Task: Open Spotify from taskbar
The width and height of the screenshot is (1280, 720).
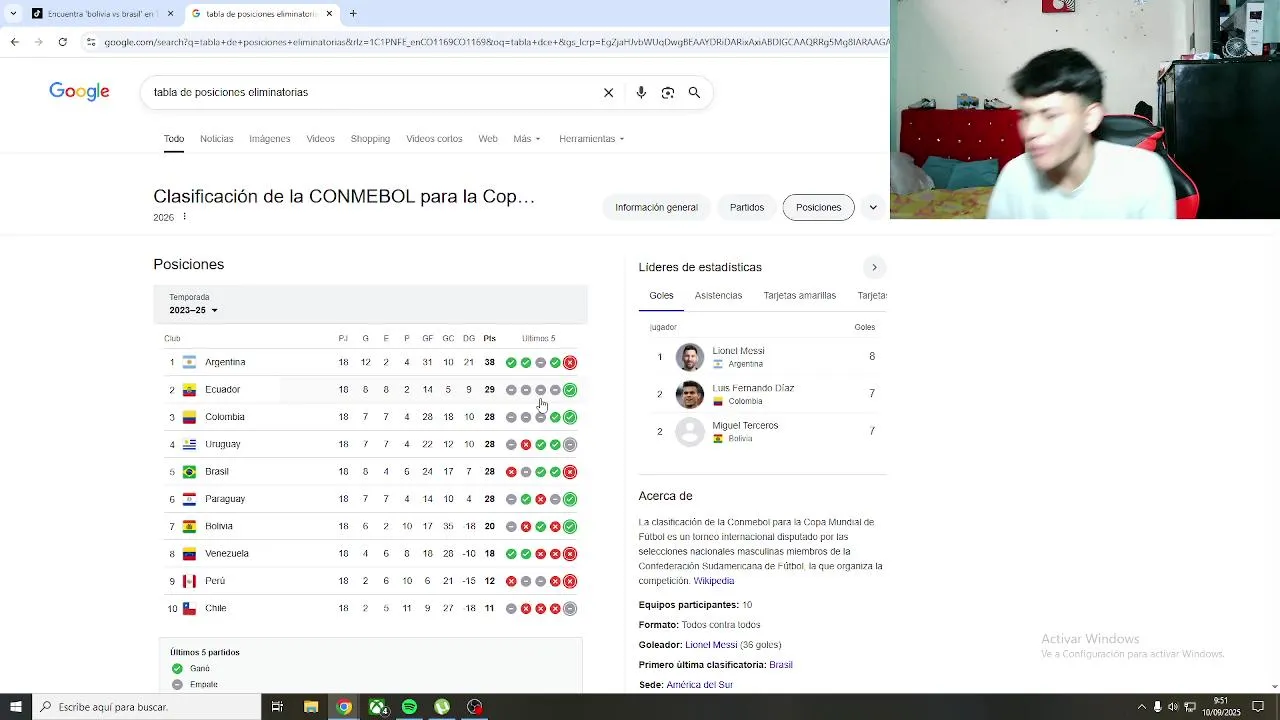Action: click(409, 707)
